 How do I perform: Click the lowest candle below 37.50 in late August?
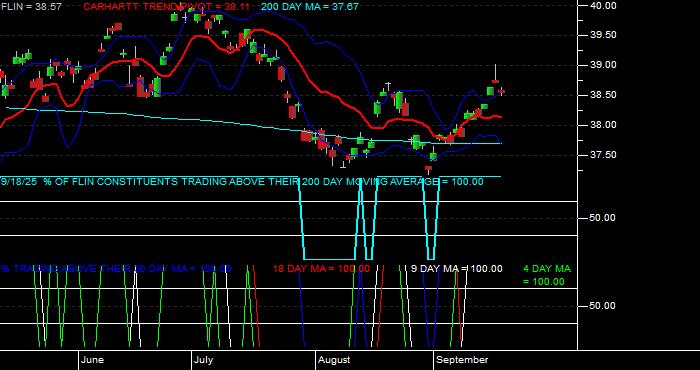point(429,169)
